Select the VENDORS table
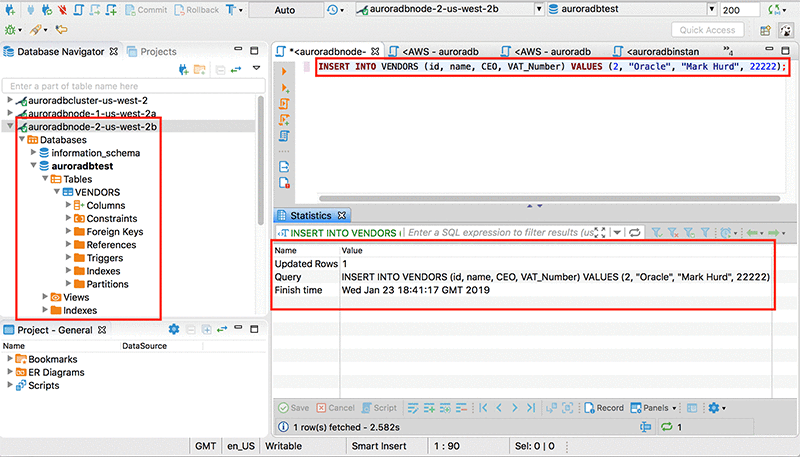 pos(97,192)
